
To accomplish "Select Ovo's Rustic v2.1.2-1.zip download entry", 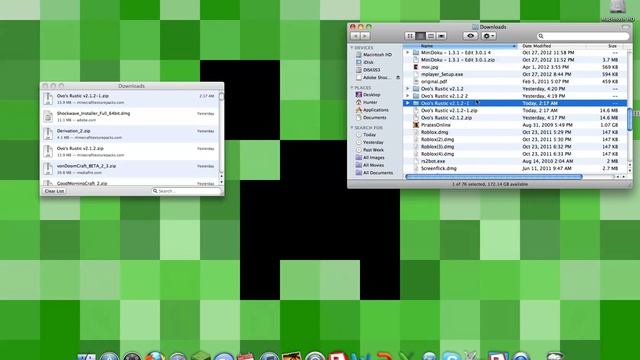I will pyautogui.click(x=130, y=99).
